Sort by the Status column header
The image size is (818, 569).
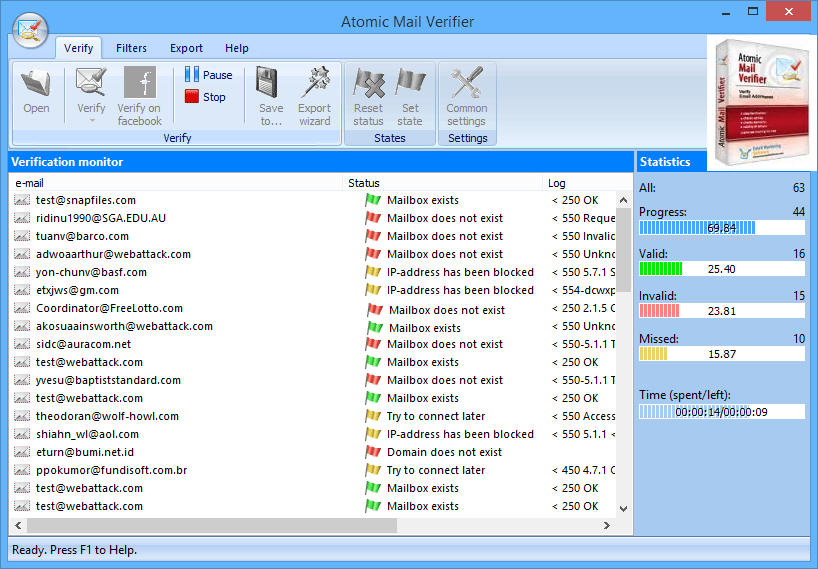[442, 183]
